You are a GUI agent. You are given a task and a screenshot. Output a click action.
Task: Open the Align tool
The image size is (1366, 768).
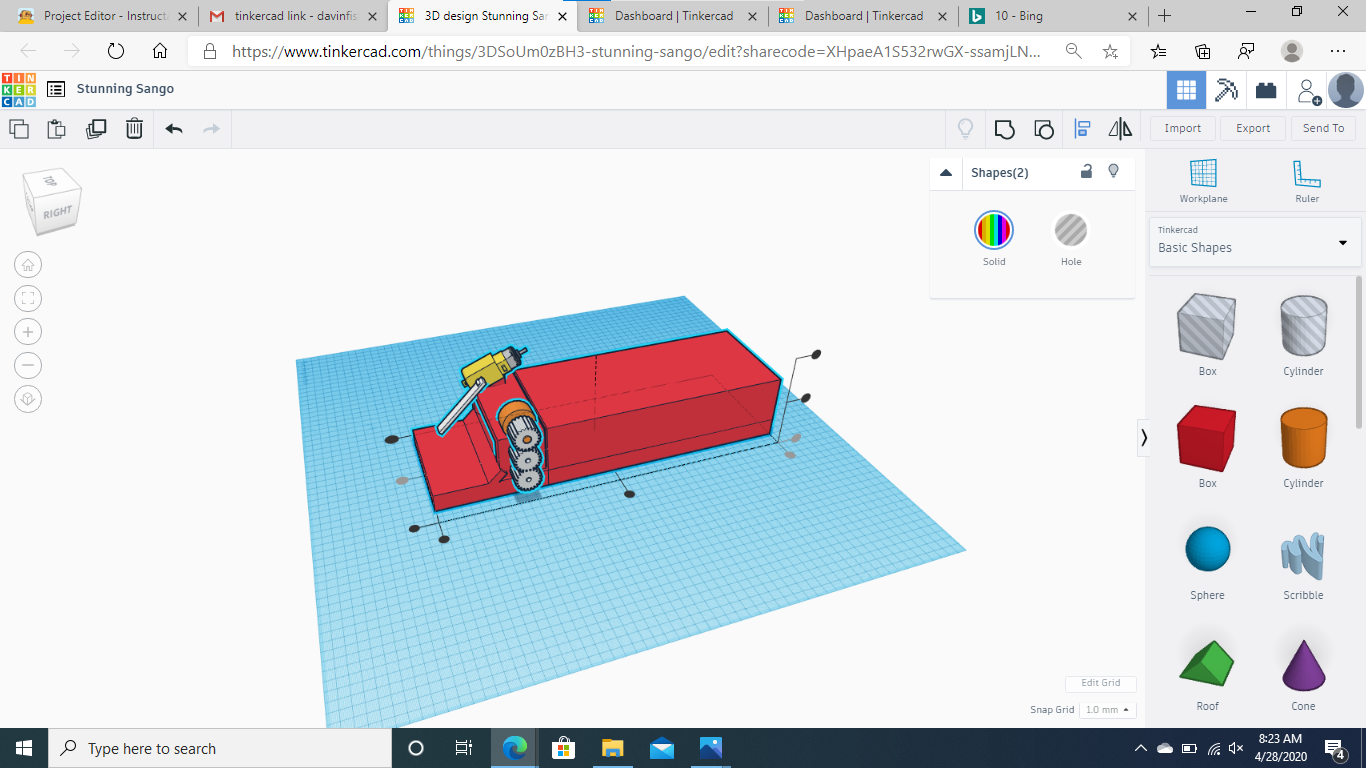coord(1082,128)
